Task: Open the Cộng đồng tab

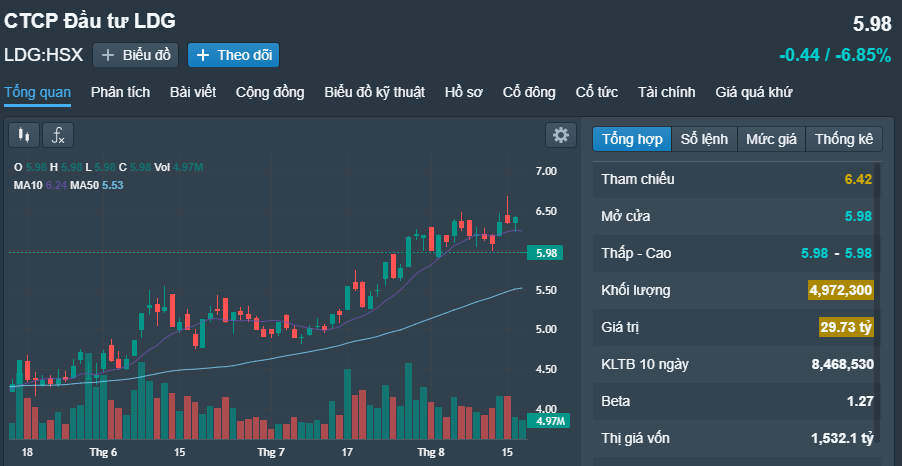Action: [270, 92]
